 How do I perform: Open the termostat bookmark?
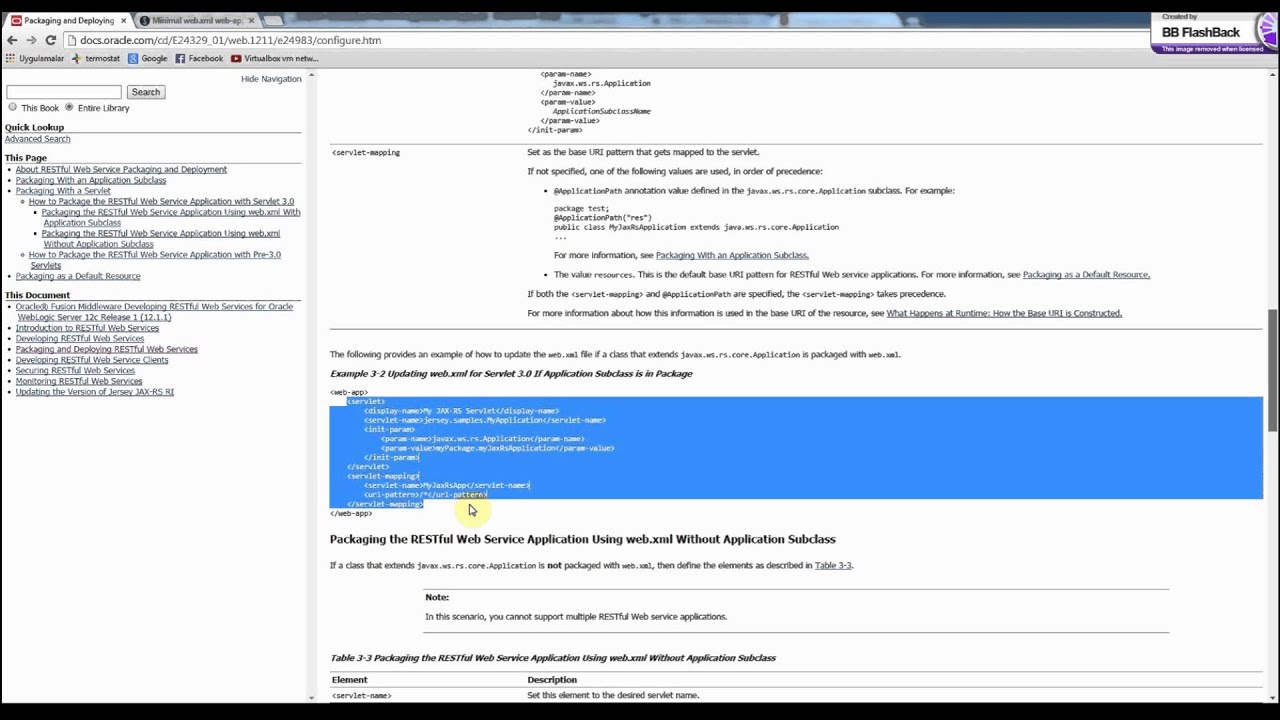[x=95, y=58]
